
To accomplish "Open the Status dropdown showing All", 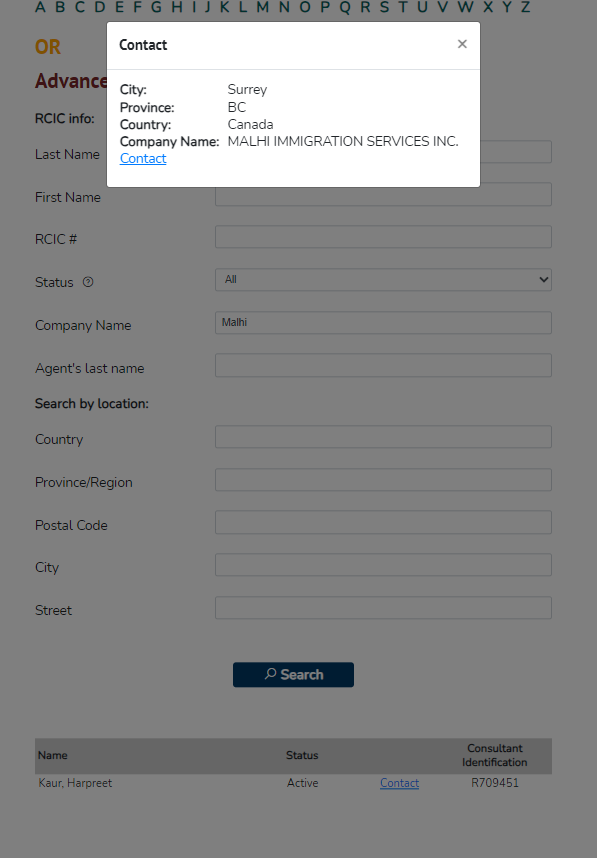I will pos(383,280).
